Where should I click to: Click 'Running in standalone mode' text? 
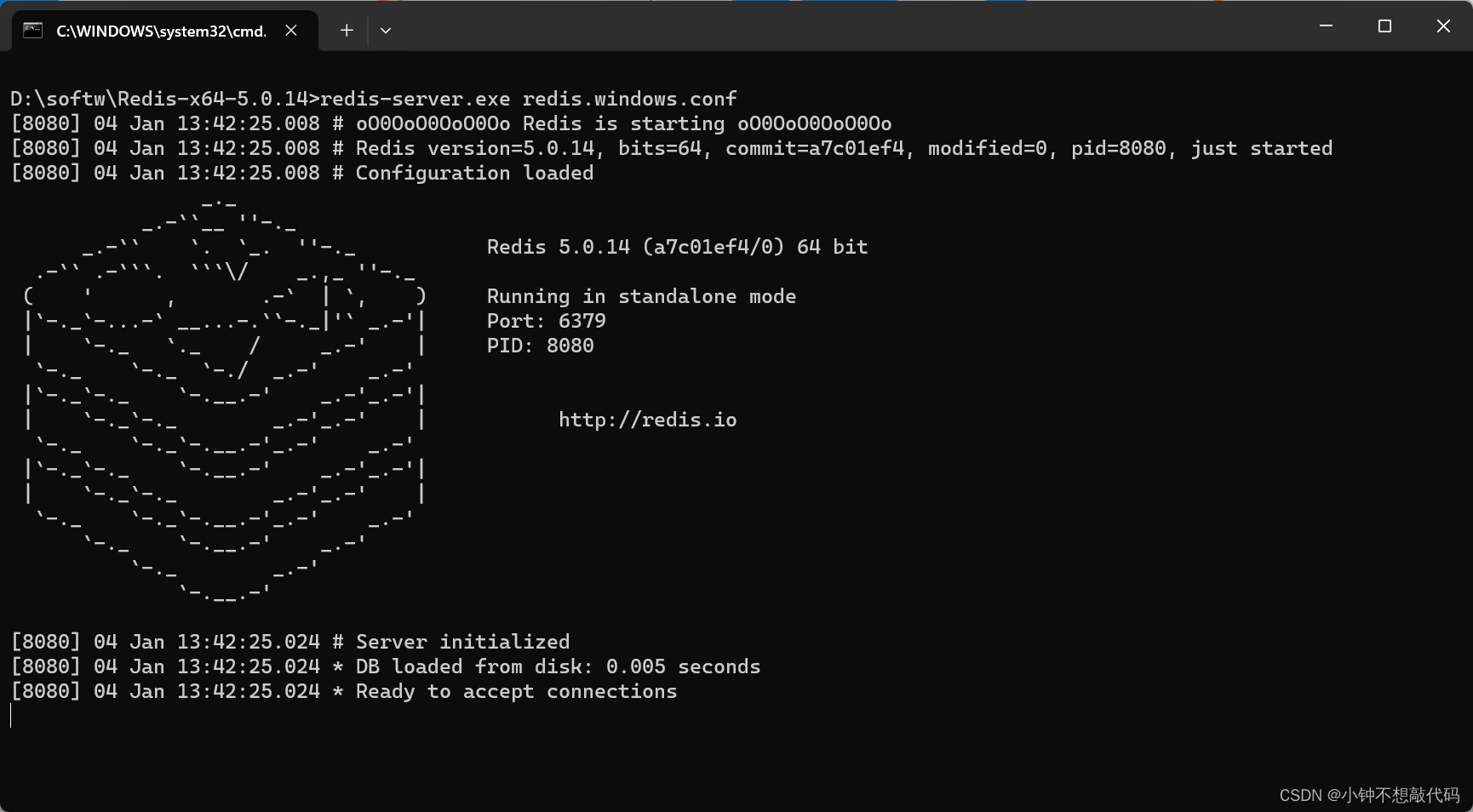[640, 296]
